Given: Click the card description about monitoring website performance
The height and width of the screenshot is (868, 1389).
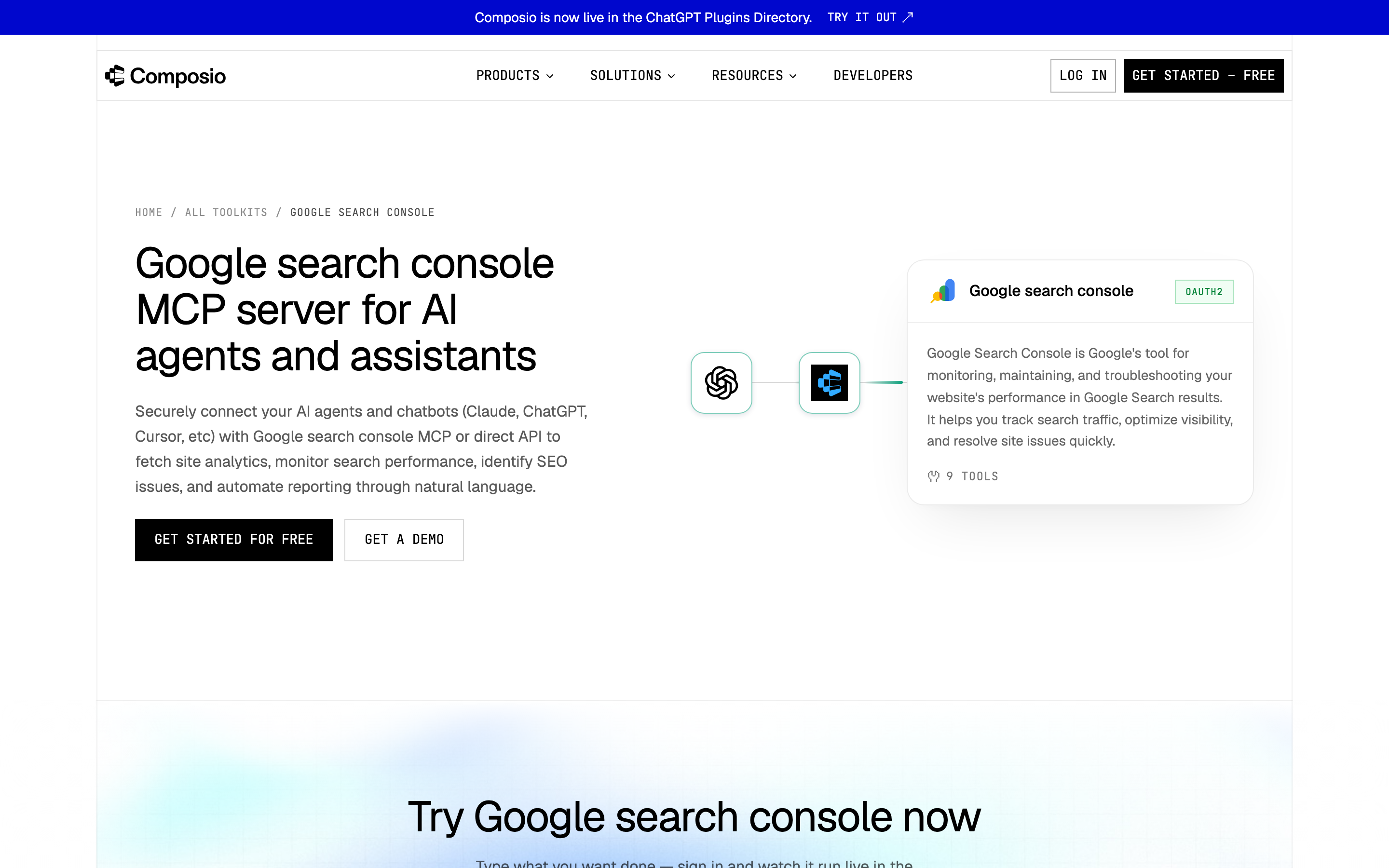Looking at the screenshot, I should pos(1080,397).
